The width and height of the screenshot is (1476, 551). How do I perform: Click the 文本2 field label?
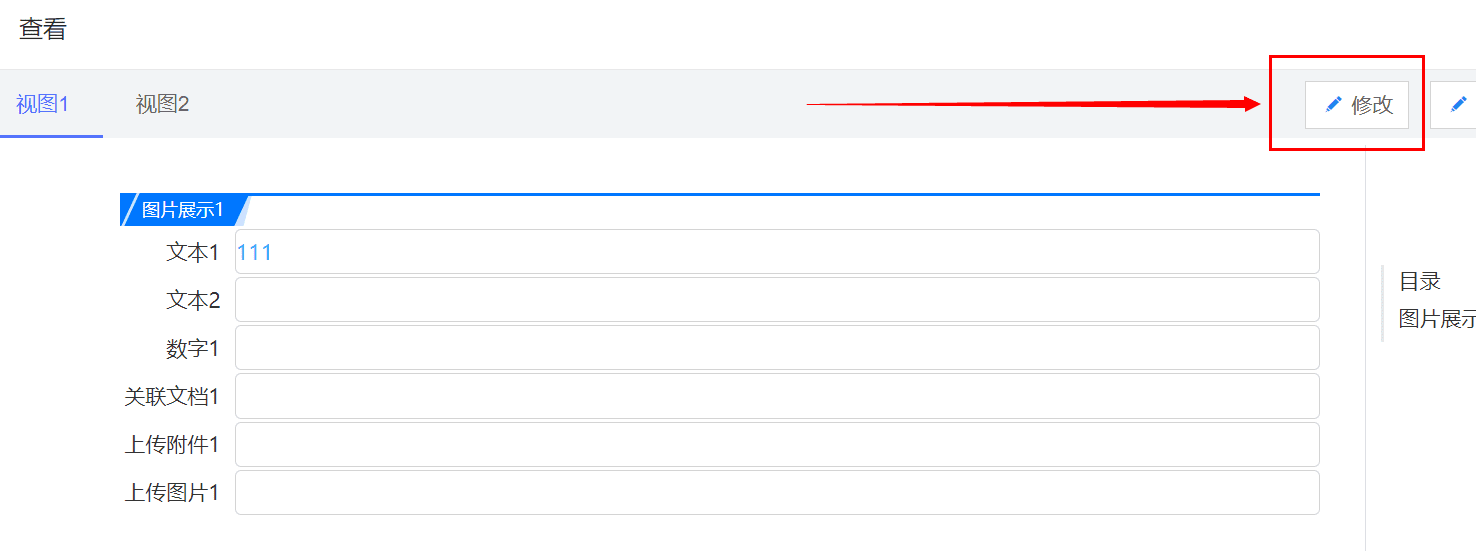pos(193,300)
